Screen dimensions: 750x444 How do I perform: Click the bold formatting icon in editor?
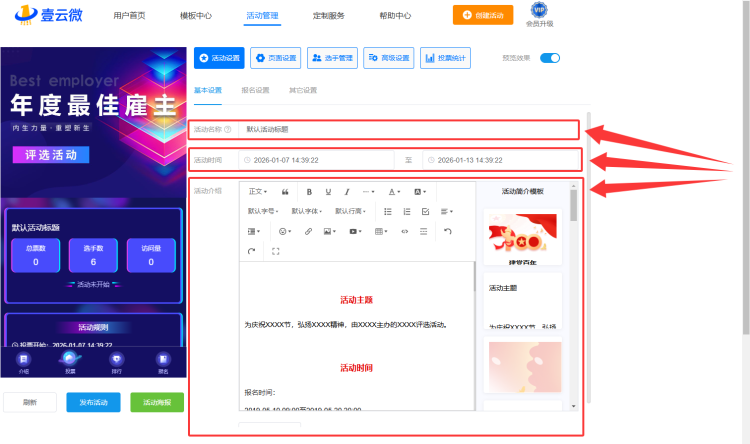[310, 191]
